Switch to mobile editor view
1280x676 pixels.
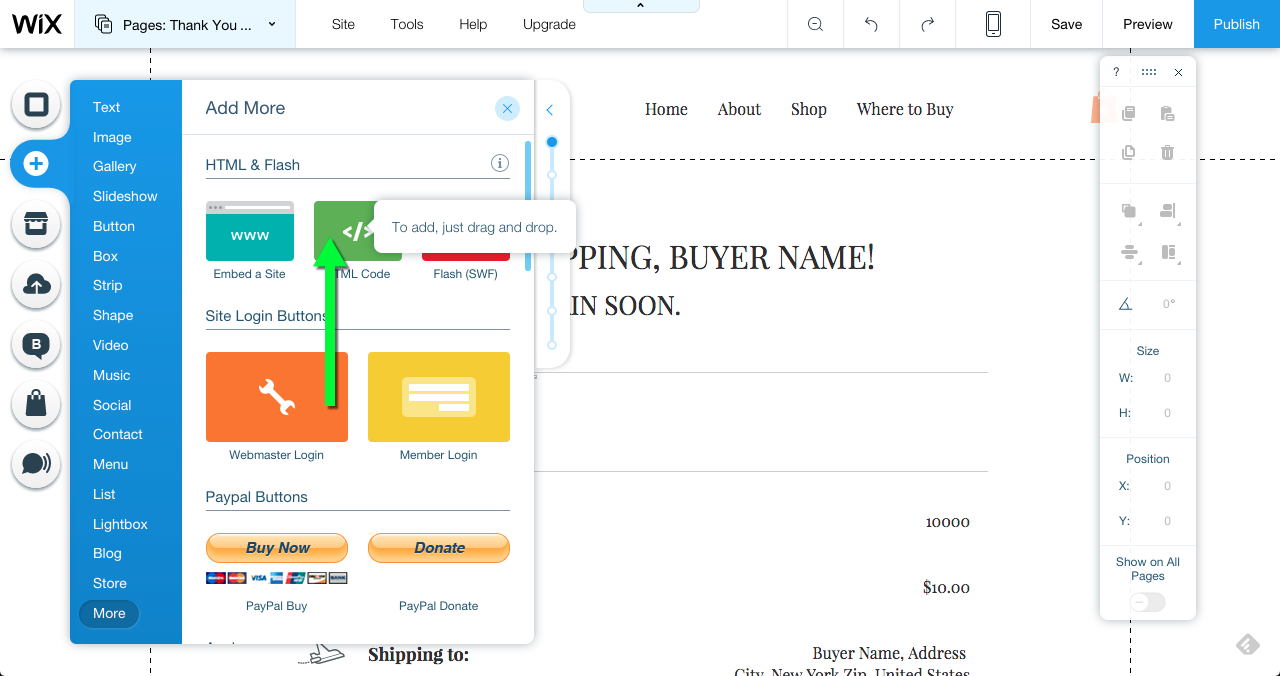[993, 24]
